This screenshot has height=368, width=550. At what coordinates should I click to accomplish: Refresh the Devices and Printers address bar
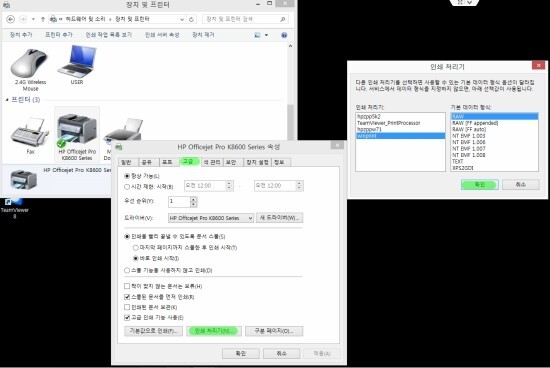click(192, 19)
